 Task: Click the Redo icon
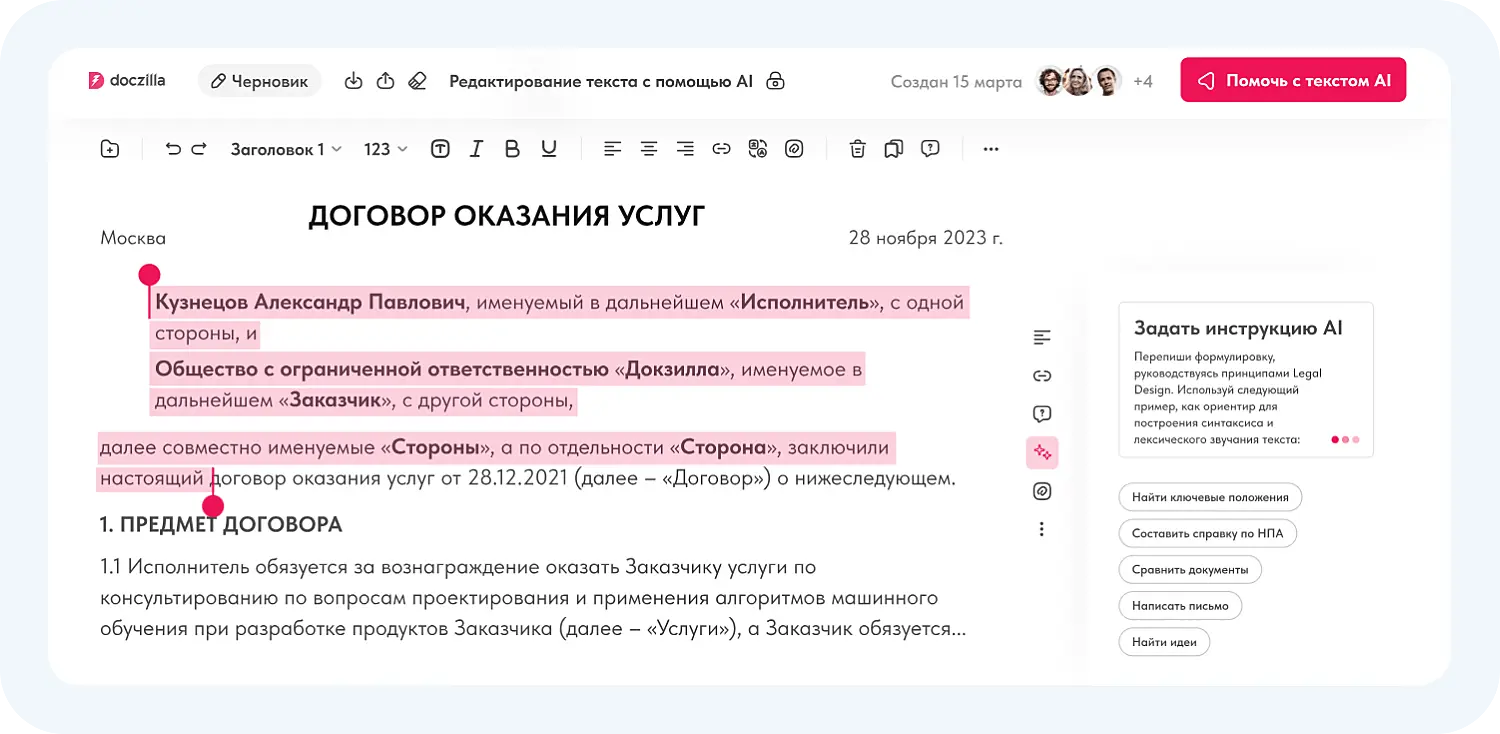point(198,148)
